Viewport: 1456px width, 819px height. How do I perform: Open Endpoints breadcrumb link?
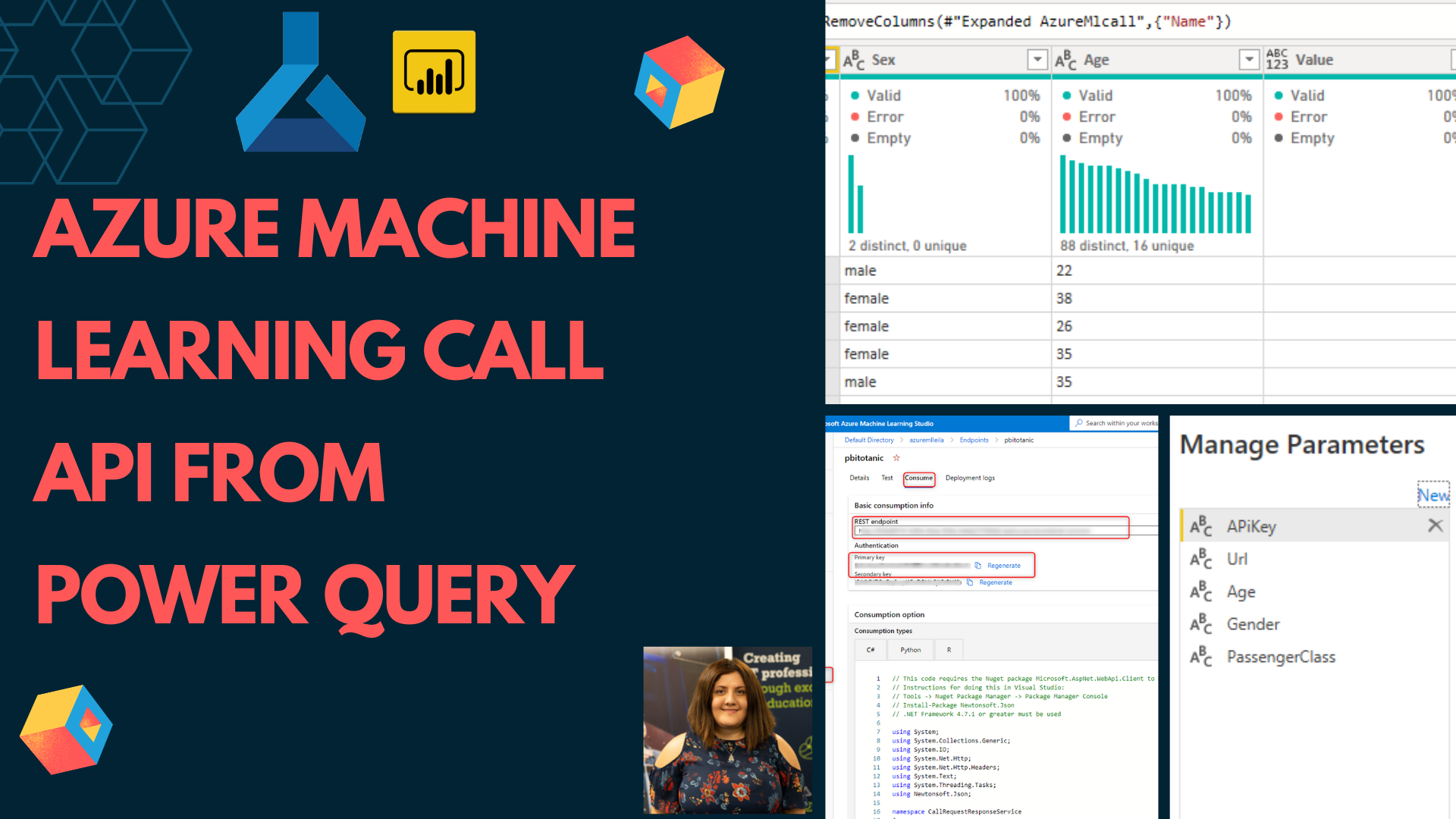[974, 440]
